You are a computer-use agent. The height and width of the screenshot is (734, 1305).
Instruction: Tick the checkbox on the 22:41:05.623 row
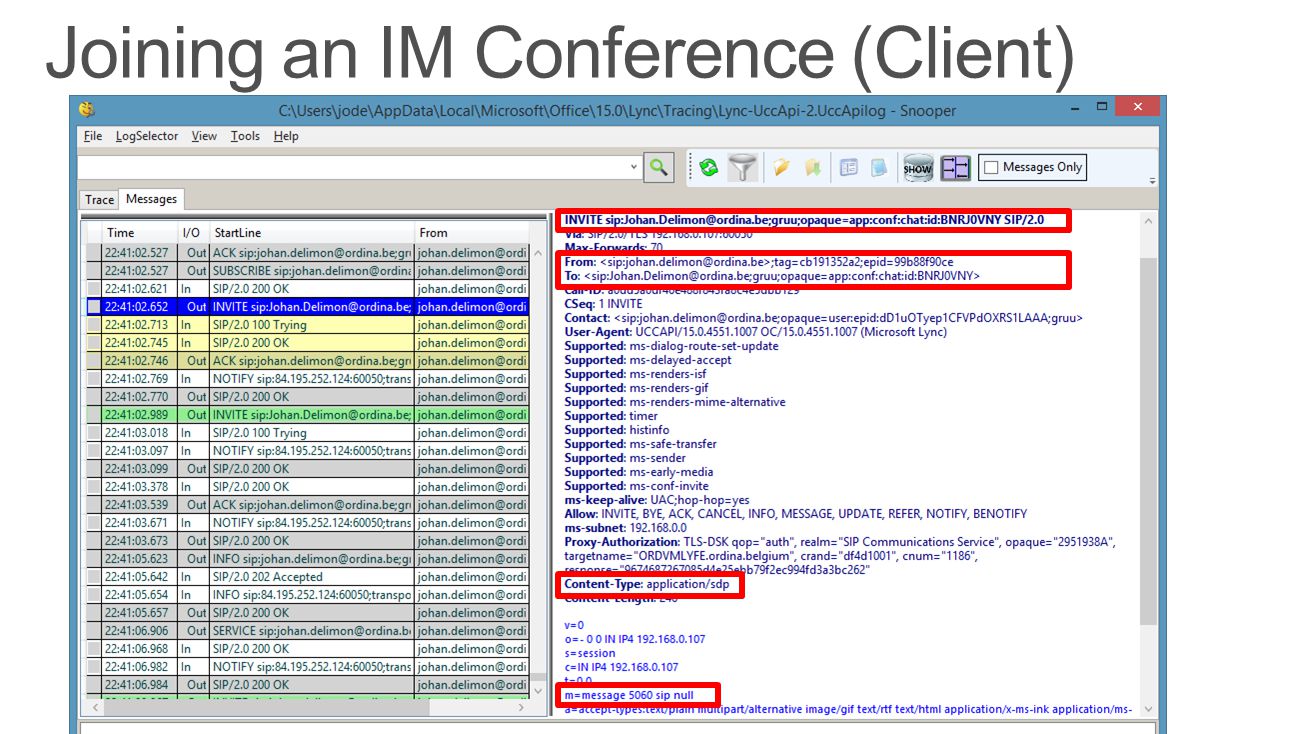click(94, 559)
